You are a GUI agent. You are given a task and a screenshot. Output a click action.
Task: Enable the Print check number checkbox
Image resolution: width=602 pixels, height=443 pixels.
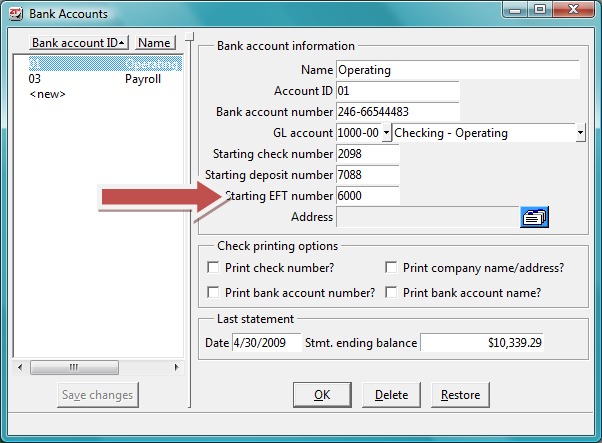point(213,267)
